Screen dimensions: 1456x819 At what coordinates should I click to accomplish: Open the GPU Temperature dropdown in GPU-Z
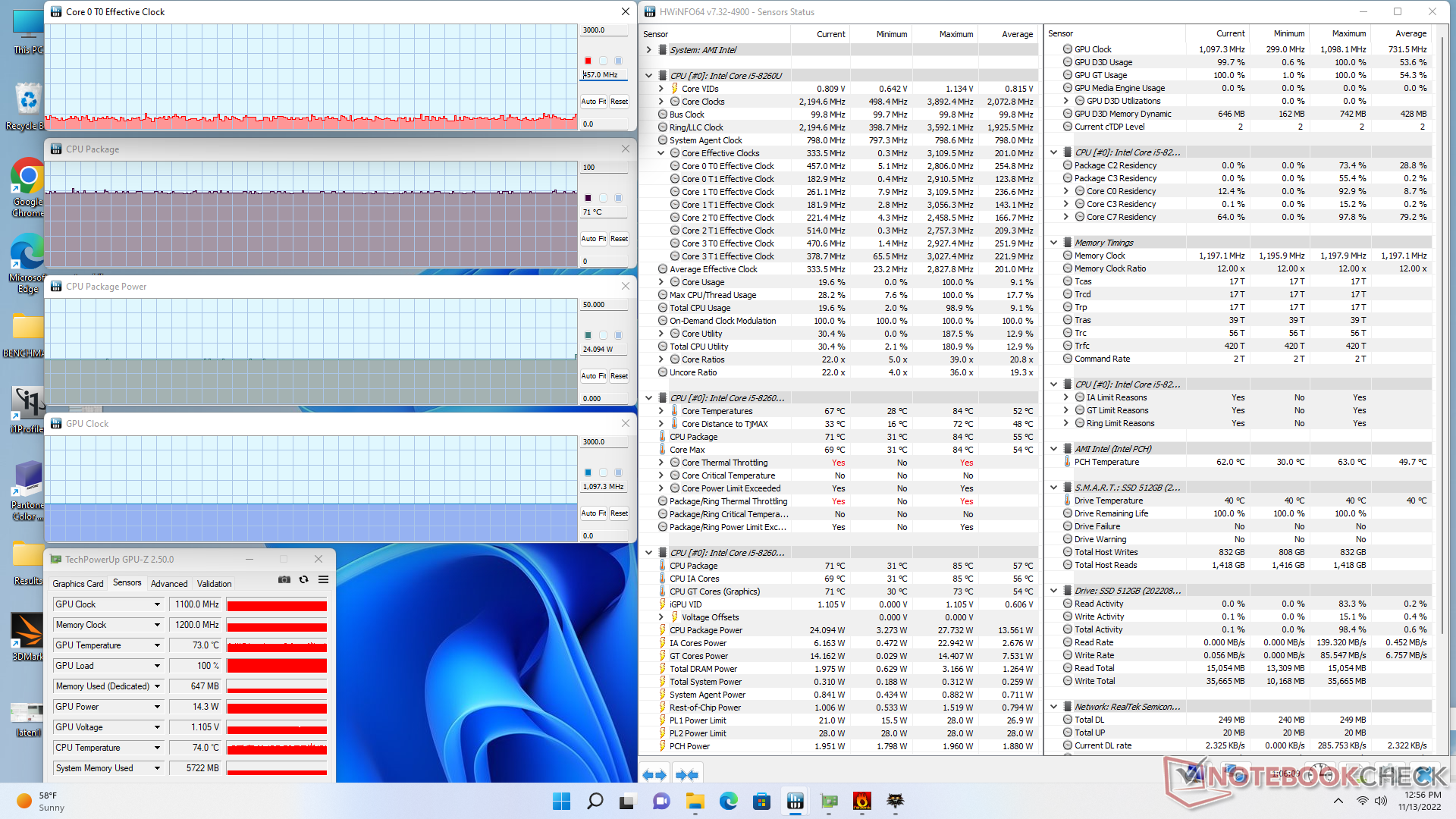(157, 645)
